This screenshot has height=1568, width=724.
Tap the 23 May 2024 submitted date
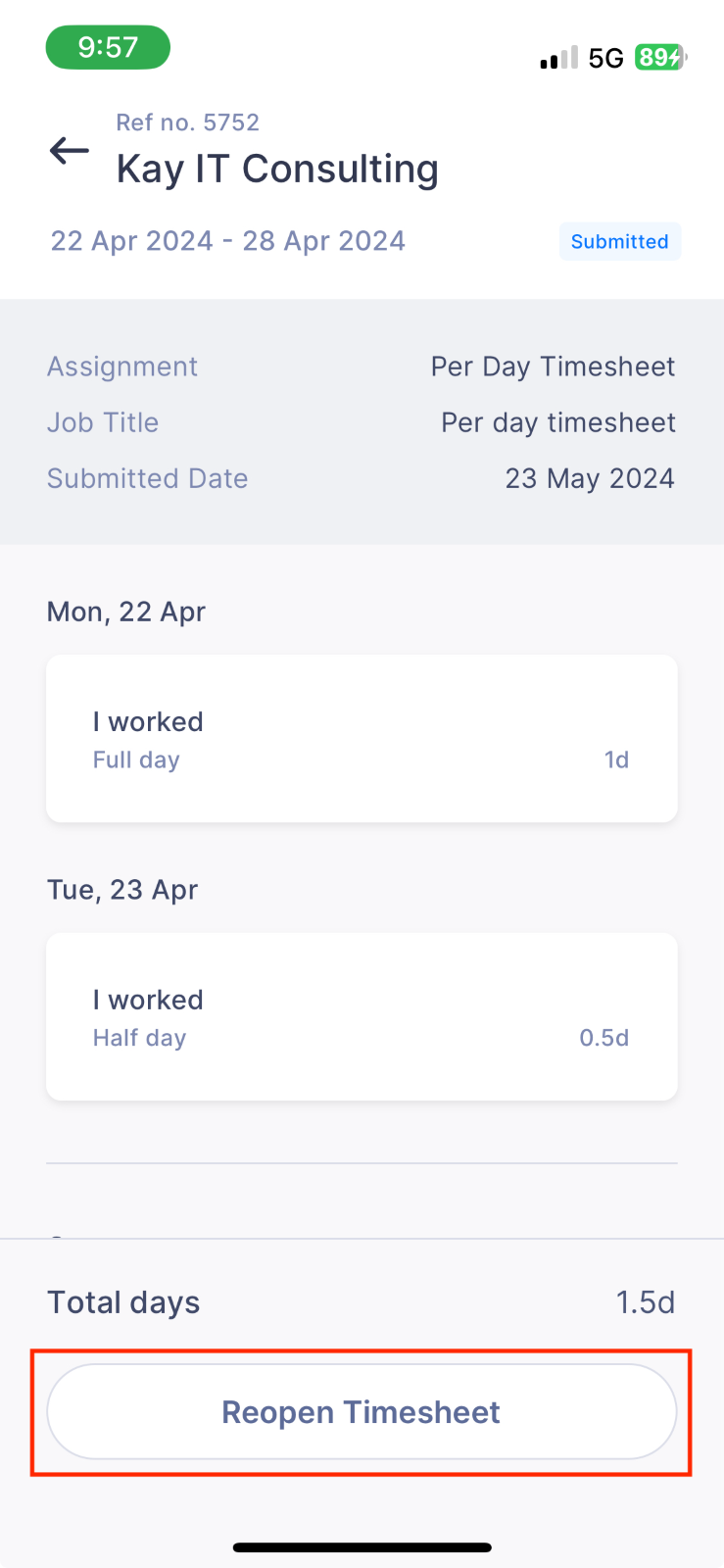[x=590, y=478]
